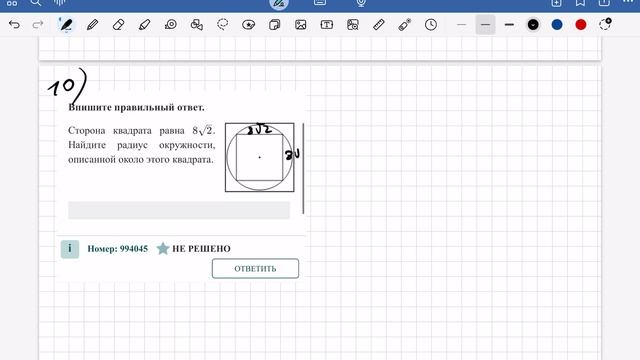The height and width of the screenshot is (360, 640).
Task: Choose the thickest stroke width
Action: pos(509,25)
